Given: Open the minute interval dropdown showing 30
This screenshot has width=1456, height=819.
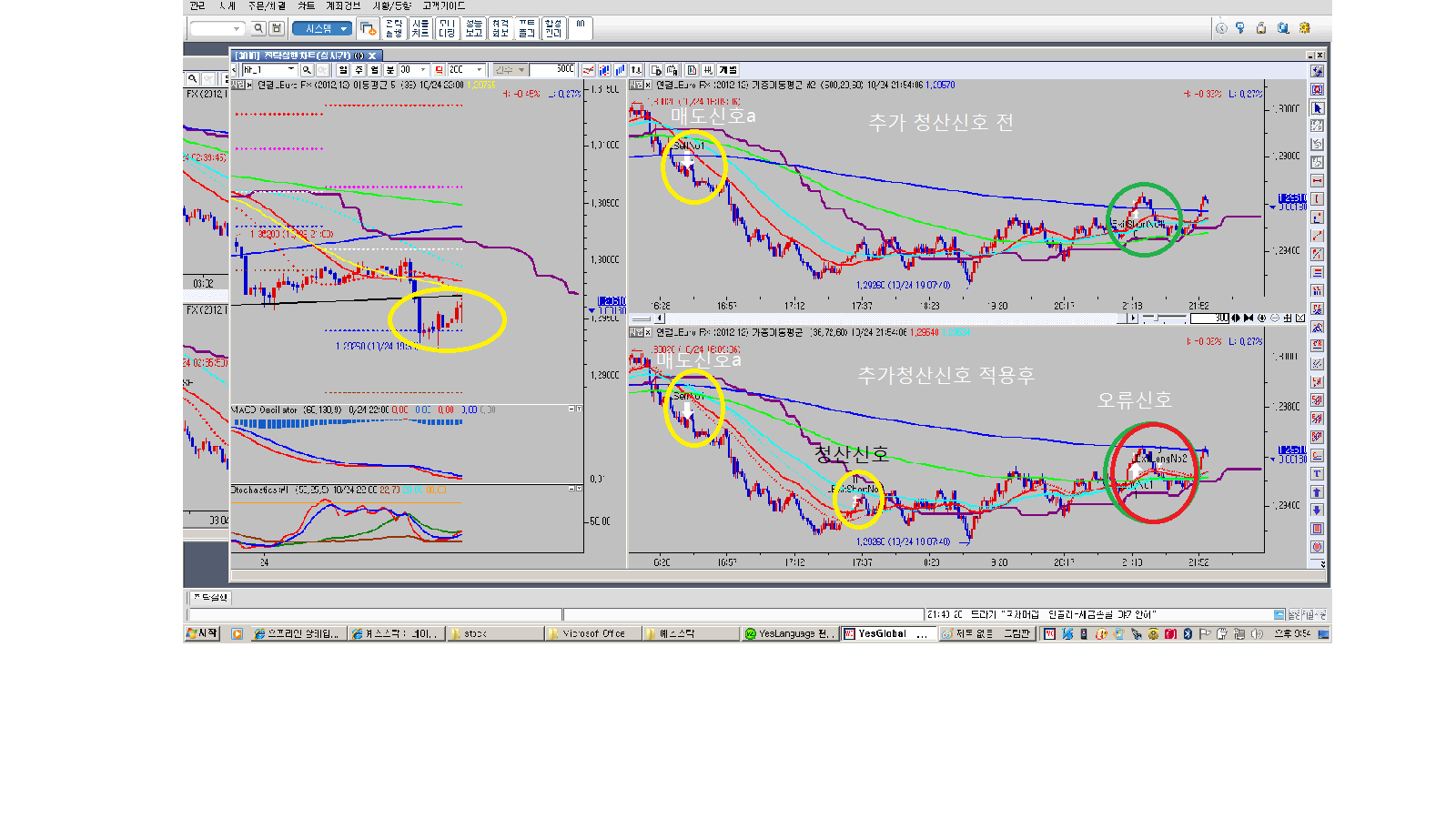Looking at the screenshot, I should point(423,70).
